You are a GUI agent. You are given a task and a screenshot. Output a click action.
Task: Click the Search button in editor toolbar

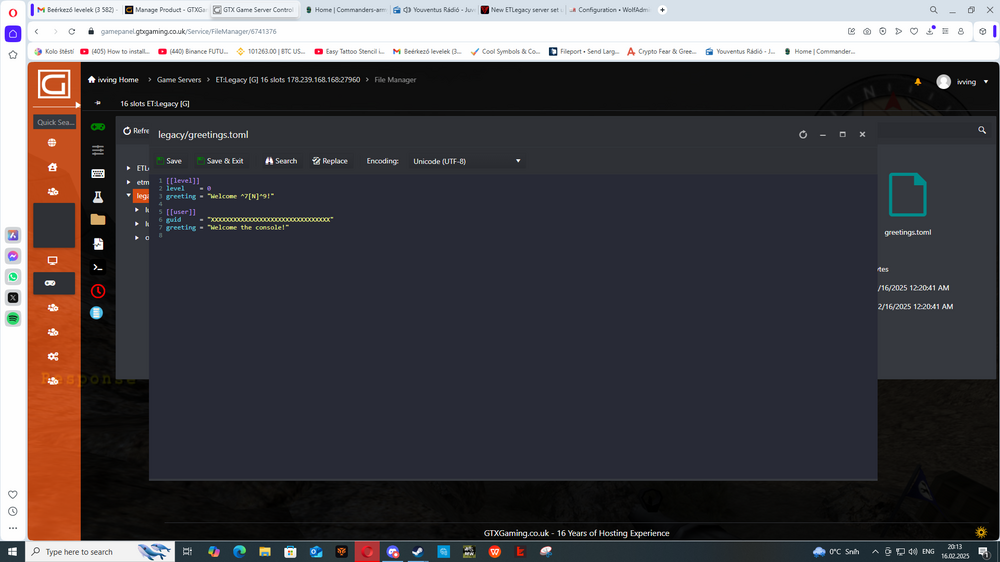pyautogui.click(x=281, y=161)
